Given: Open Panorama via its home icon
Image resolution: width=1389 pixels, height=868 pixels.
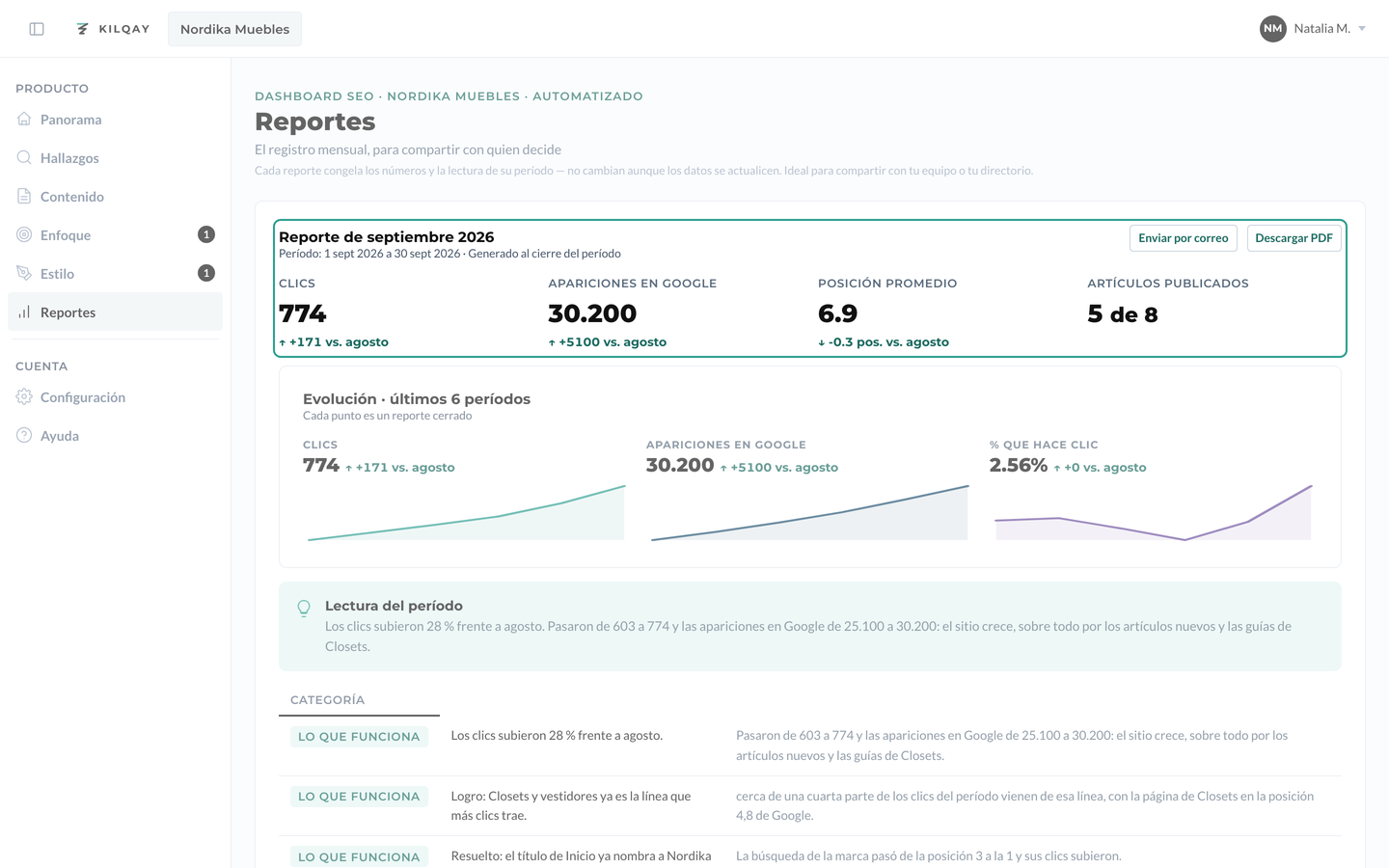Looking at the screenshot, I should tap(24, 120).
